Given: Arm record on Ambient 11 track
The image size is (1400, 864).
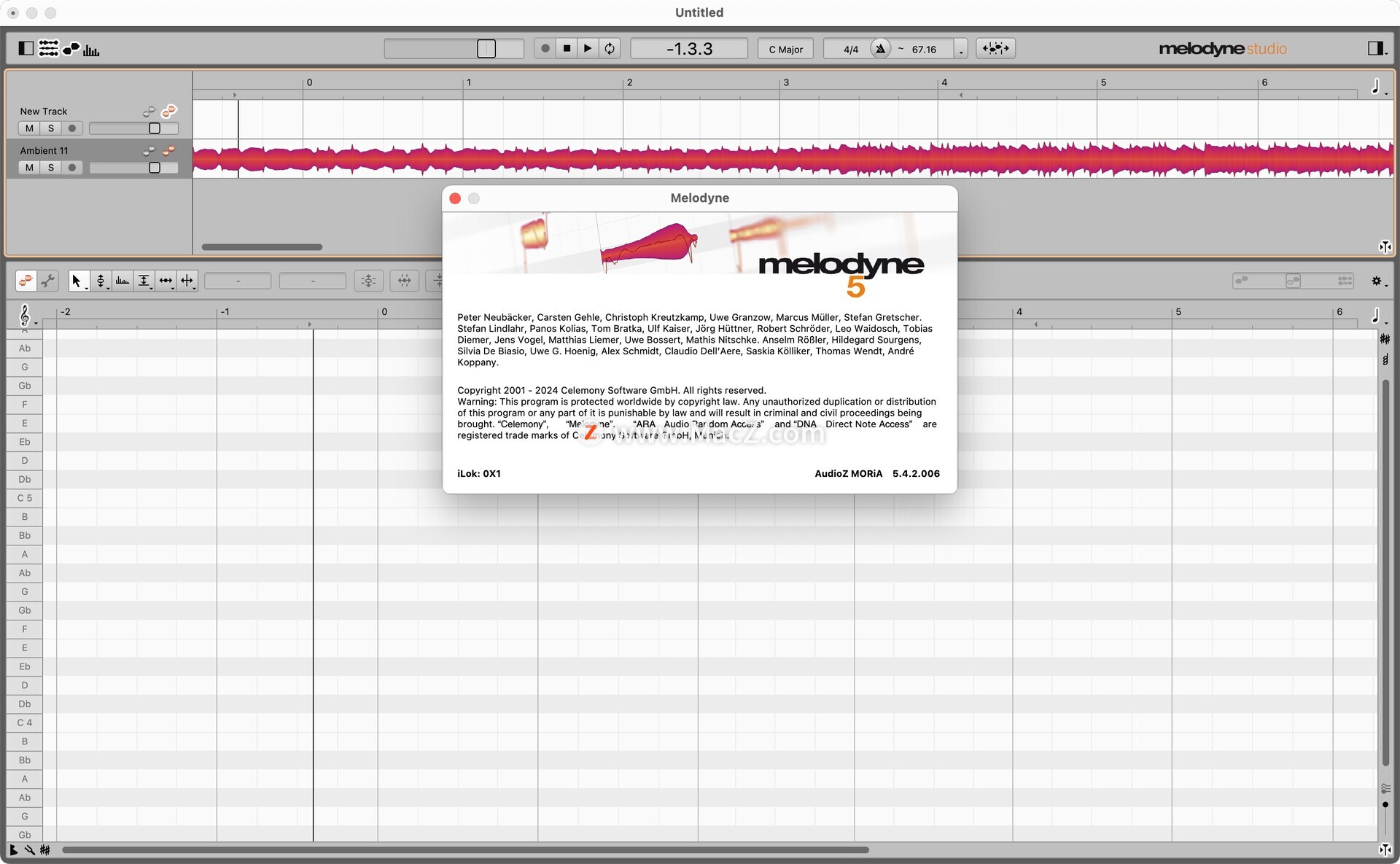Looking at the screenshot, I should click(x=71, y=168).
